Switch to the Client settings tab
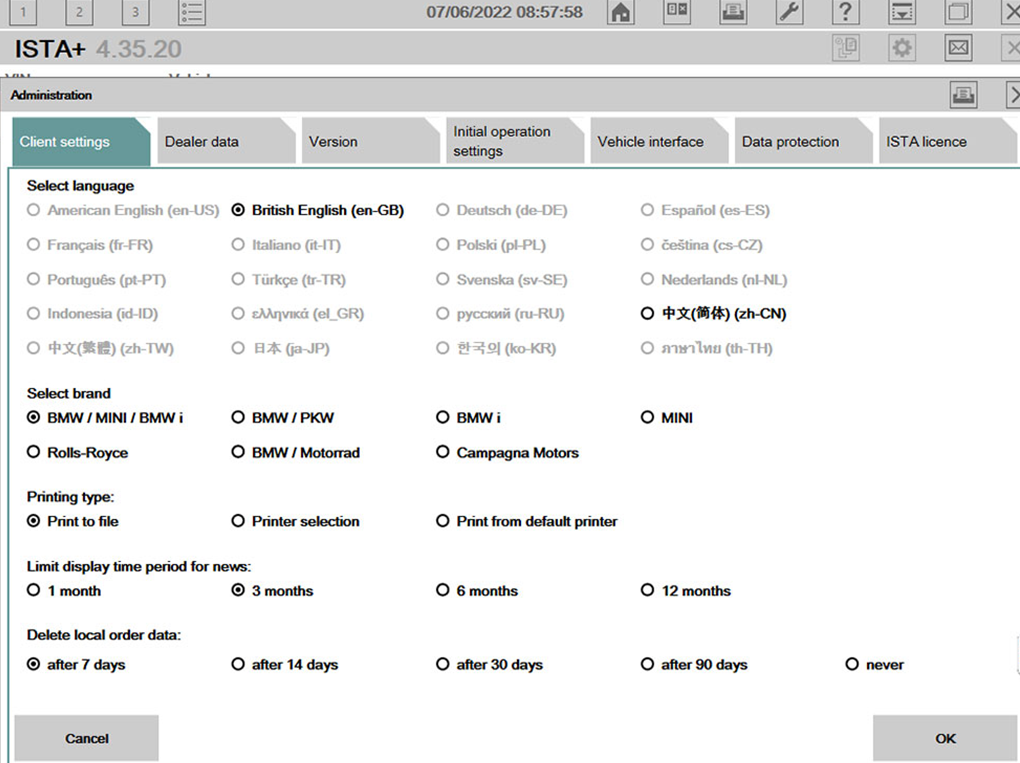 [81, 141]
